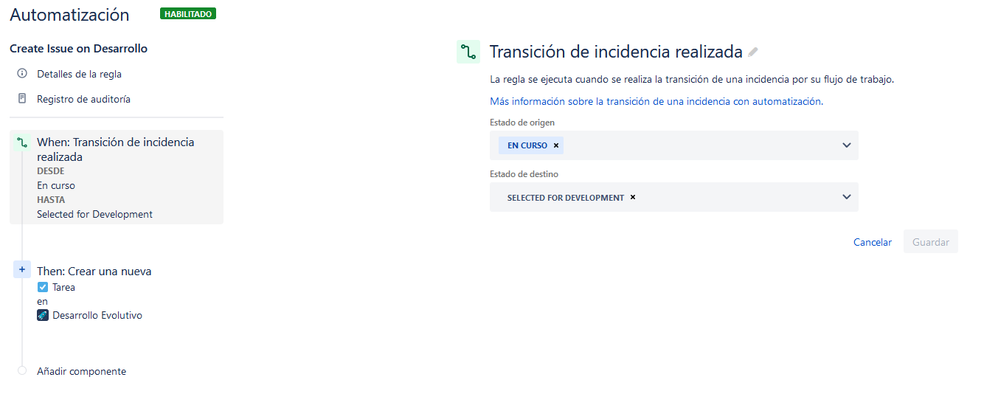
Task: Click the EN CURSO tag label
Action: [527, 146]
